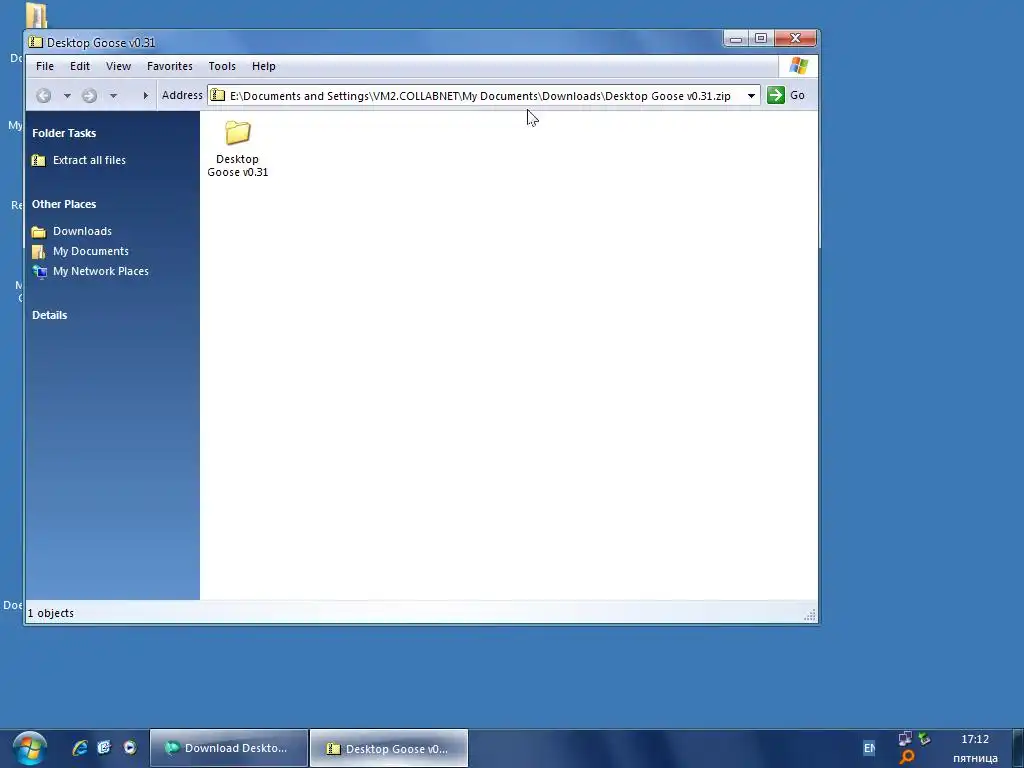Minimize the Desktop Goose window

[736, 39]
